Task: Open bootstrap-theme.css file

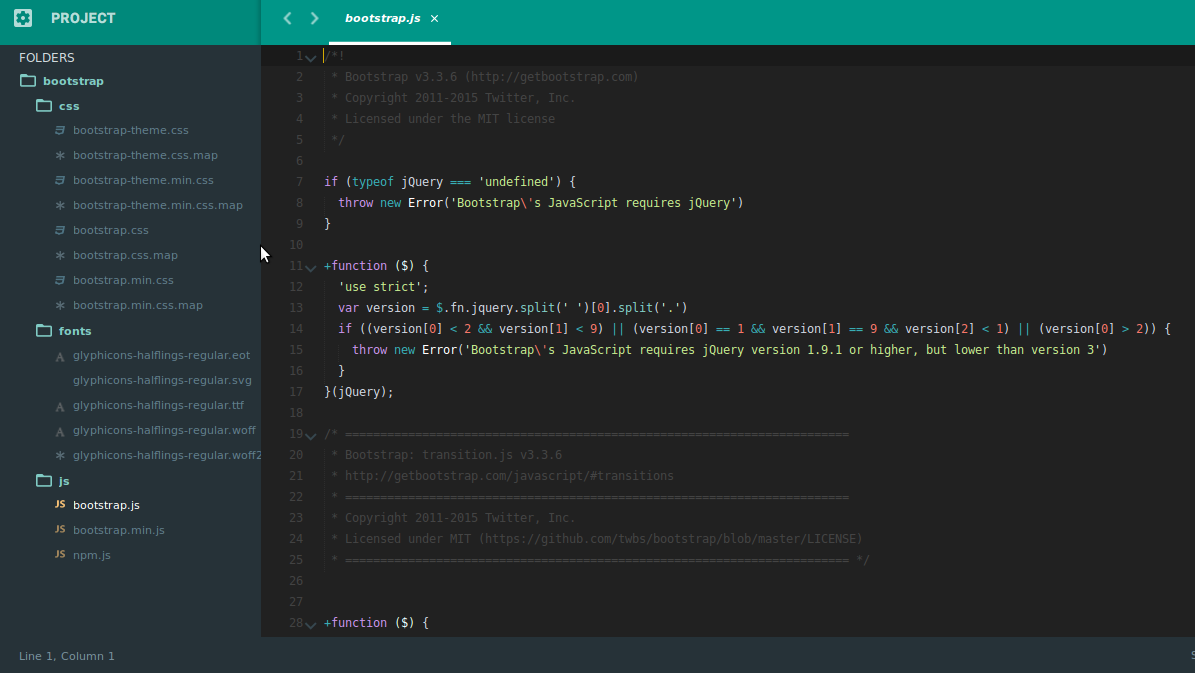Action: click(130, 130)
